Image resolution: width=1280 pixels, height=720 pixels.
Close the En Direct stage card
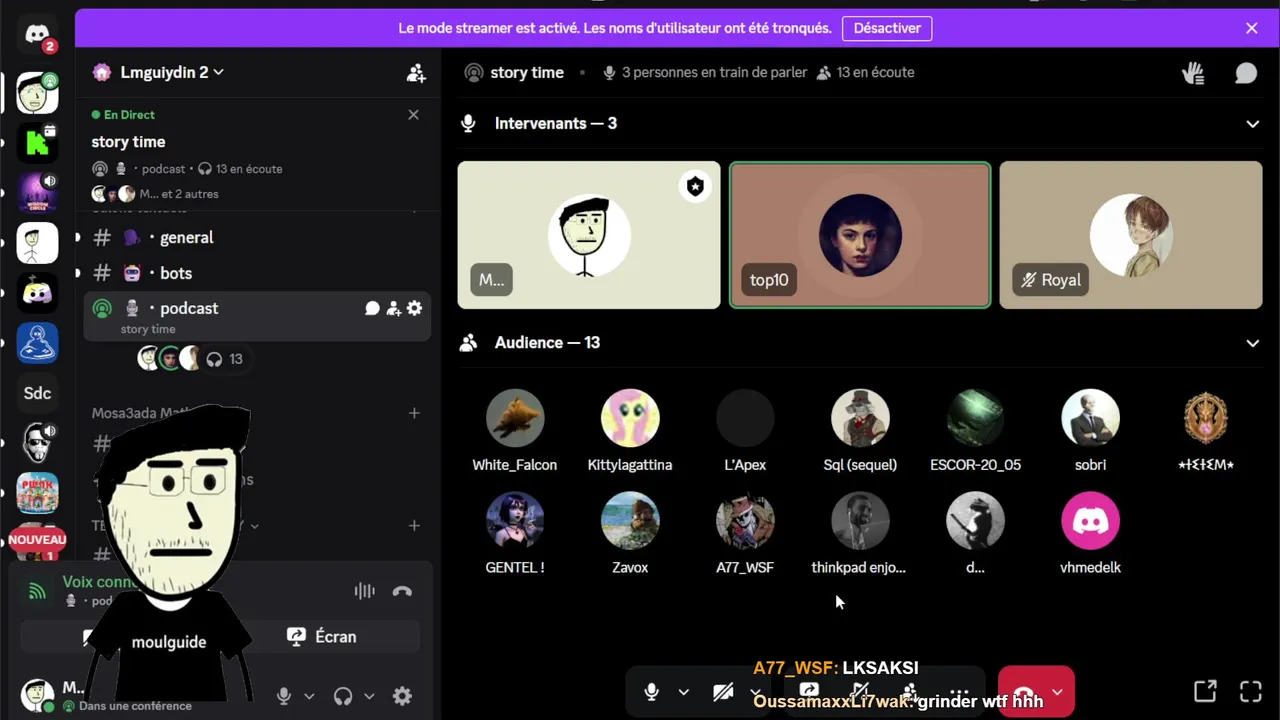point(413,115)
